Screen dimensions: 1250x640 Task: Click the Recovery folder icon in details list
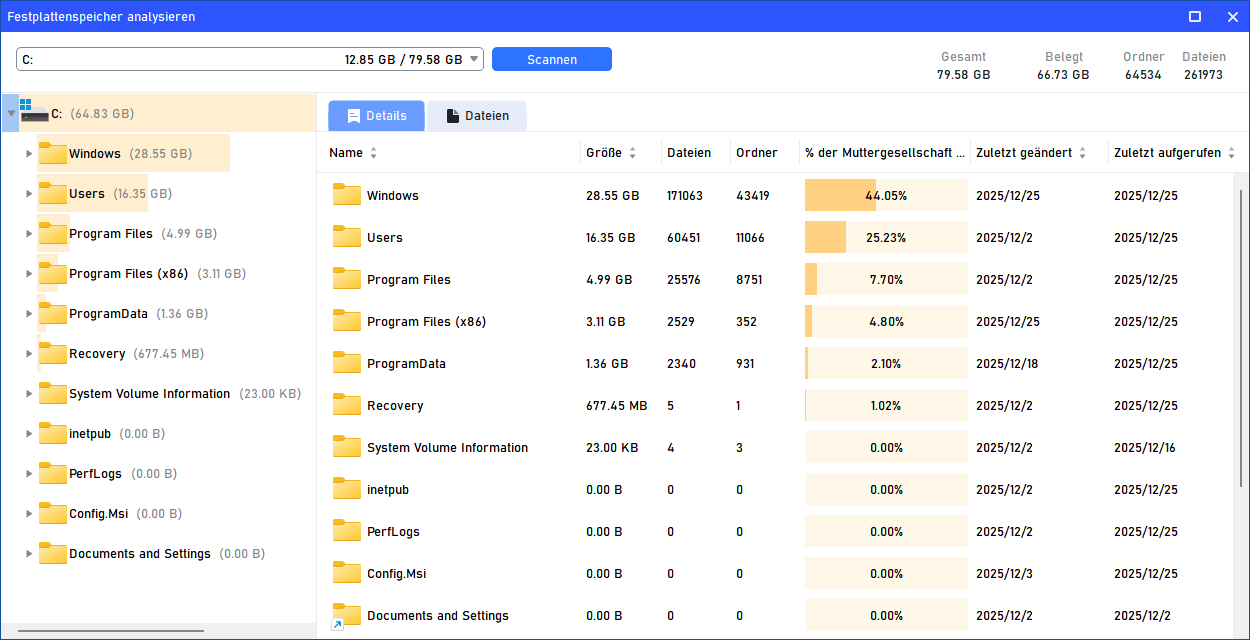pyautogui.click(x=346, y=405)
